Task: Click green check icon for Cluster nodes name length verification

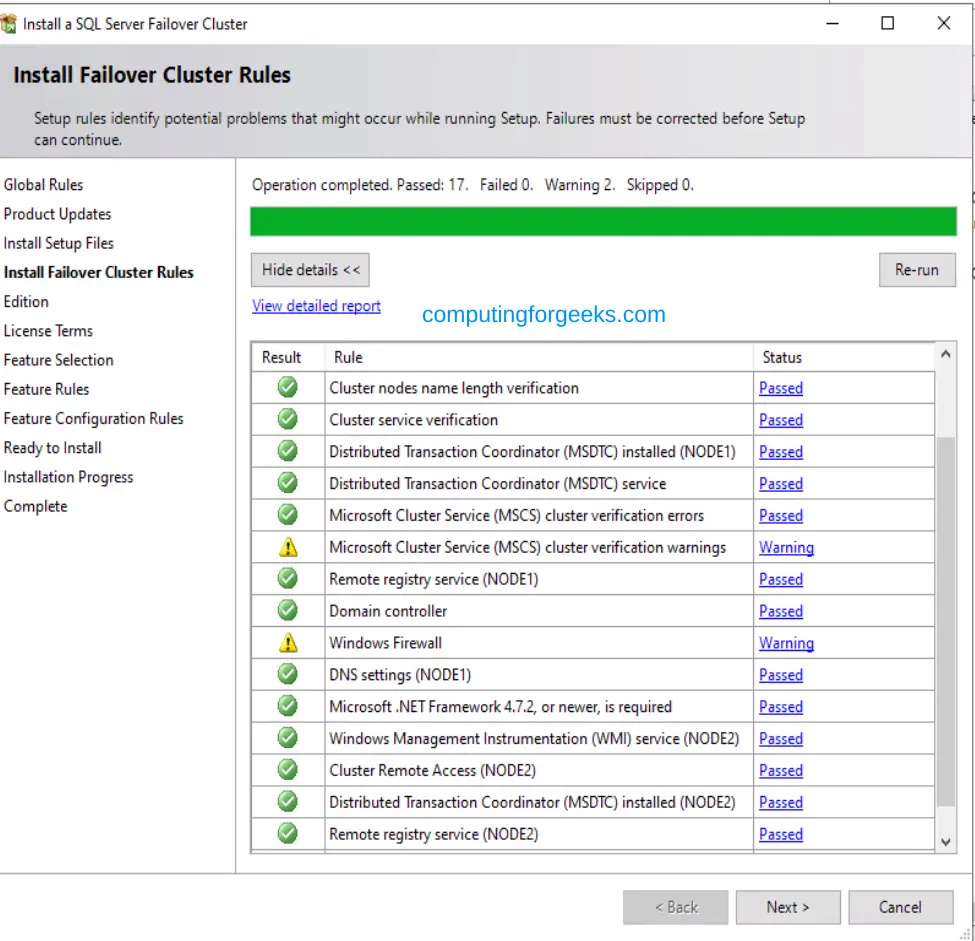Action: 287,387
